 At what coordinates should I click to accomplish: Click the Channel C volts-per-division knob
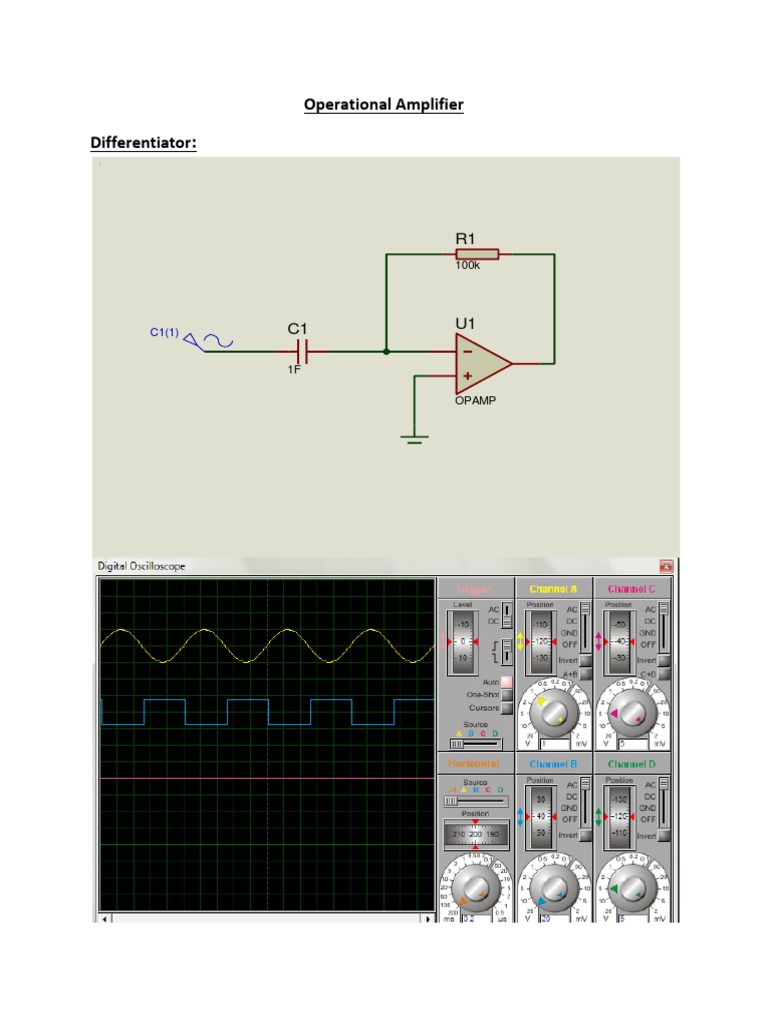(x=632, y=712)
